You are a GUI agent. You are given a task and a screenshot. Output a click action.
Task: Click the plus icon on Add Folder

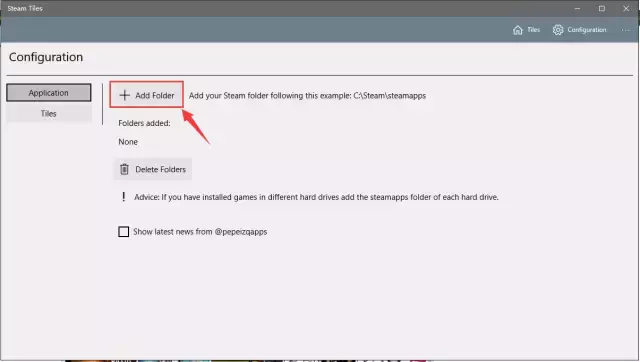click(124, 95)
